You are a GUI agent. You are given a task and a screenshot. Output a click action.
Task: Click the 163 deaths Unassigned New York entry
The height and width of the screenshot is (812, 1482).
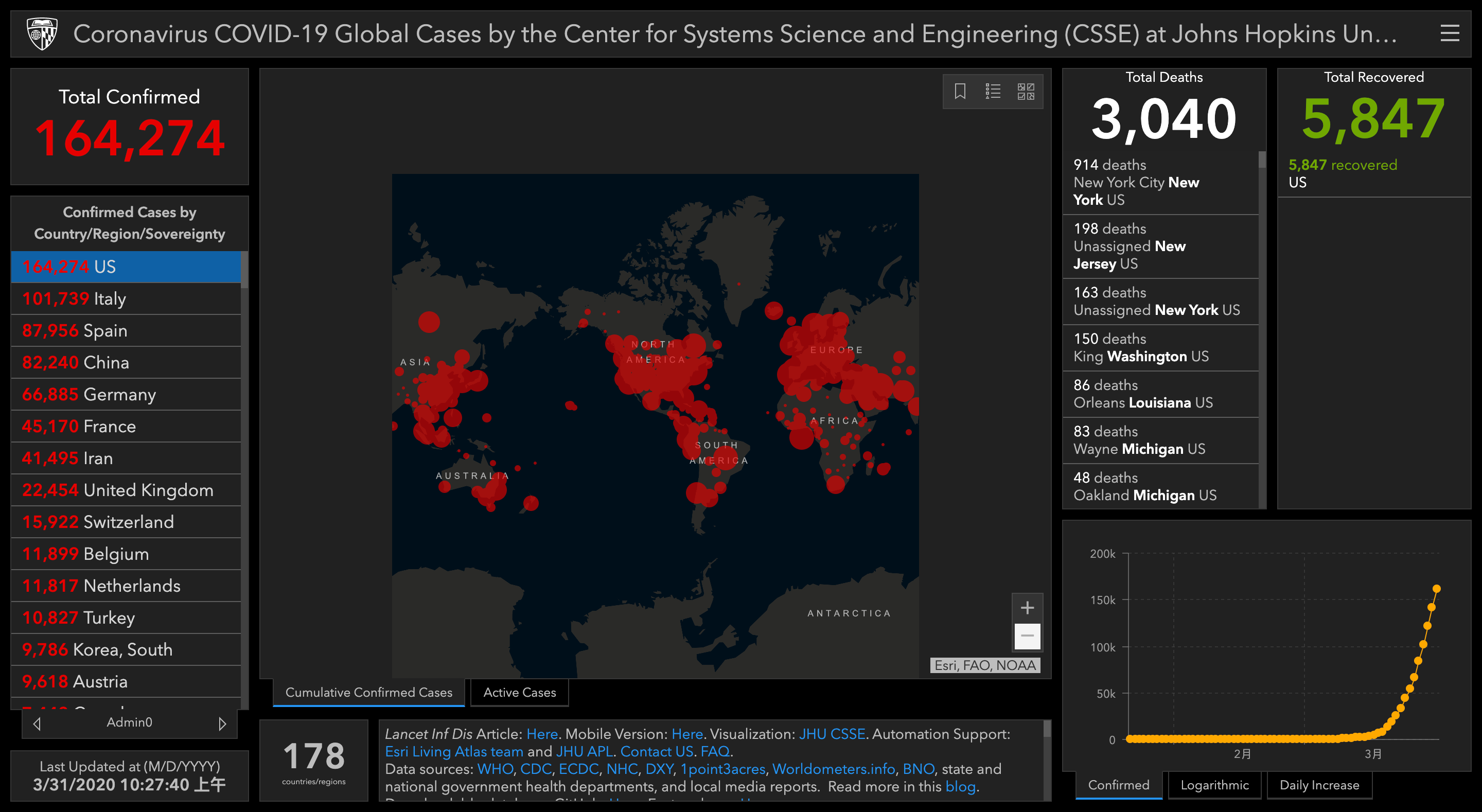point(1160,302)
